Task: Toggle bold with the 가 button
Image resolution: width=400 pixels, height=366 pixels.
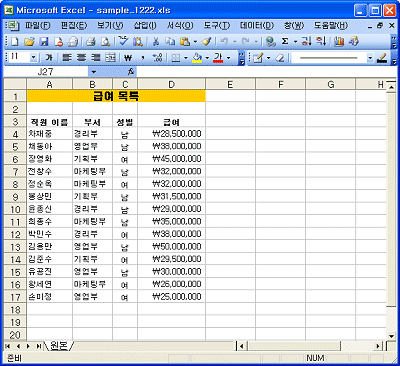Action: click(x=49, y=58)
